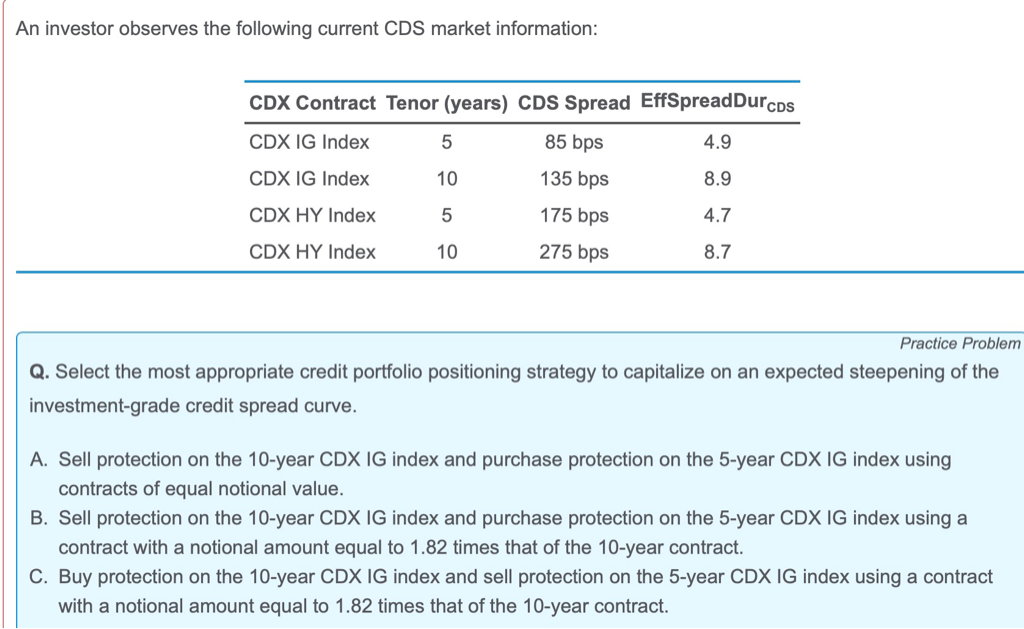Click the EffSpreadDur CDS column header

(x=718, y=103)
